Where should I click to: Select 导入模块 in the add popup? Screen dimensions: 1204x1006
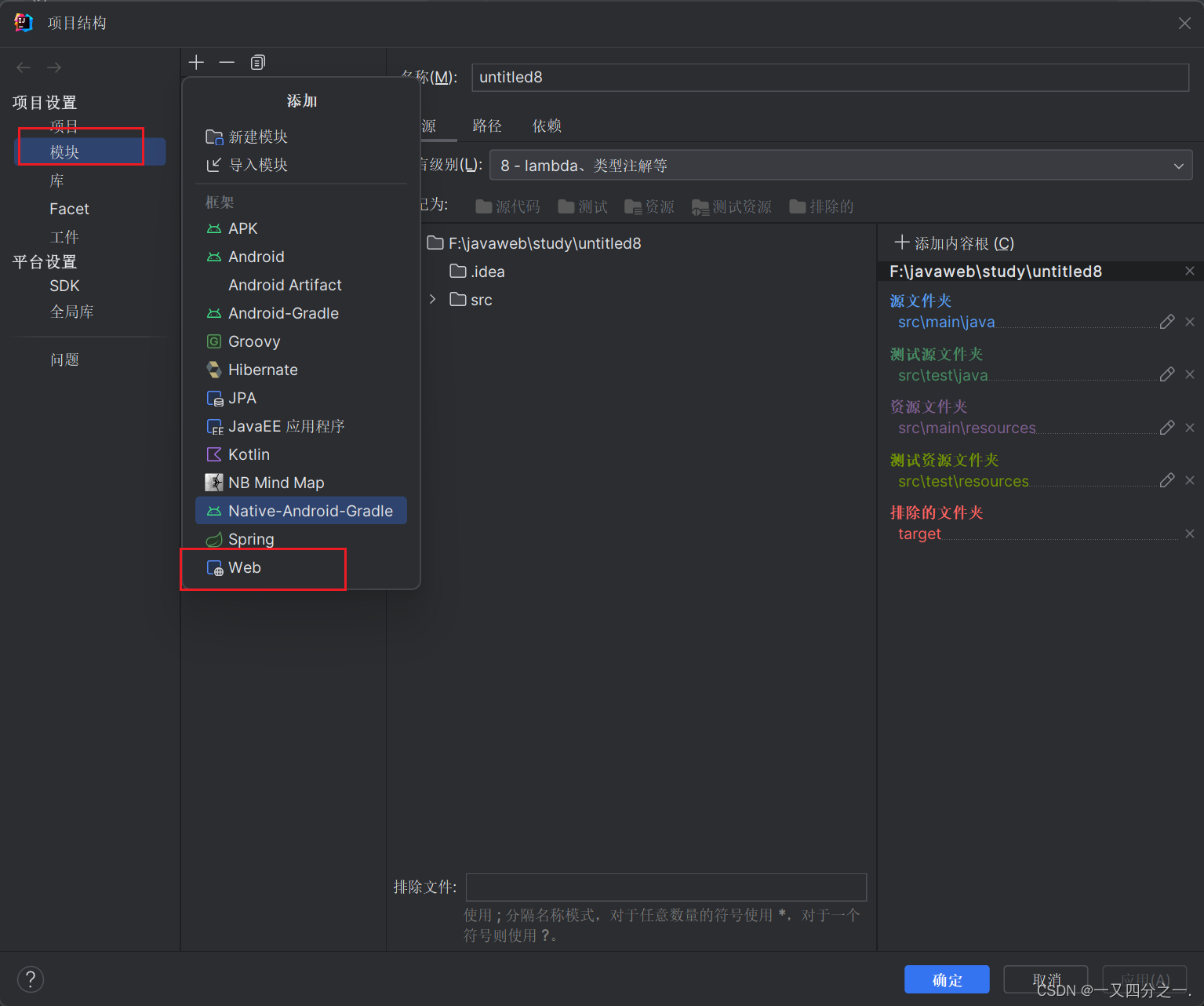(x=301, y=165)
